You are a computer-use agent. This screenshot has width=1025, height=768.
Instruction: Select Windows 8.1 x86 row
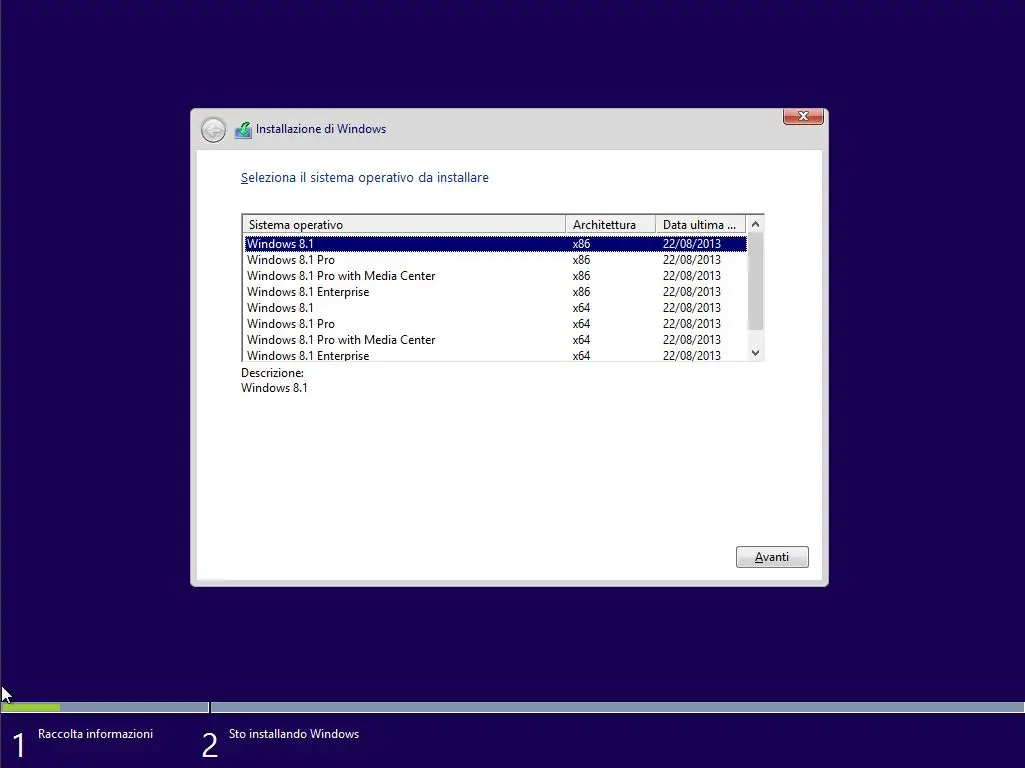point(496,244)
